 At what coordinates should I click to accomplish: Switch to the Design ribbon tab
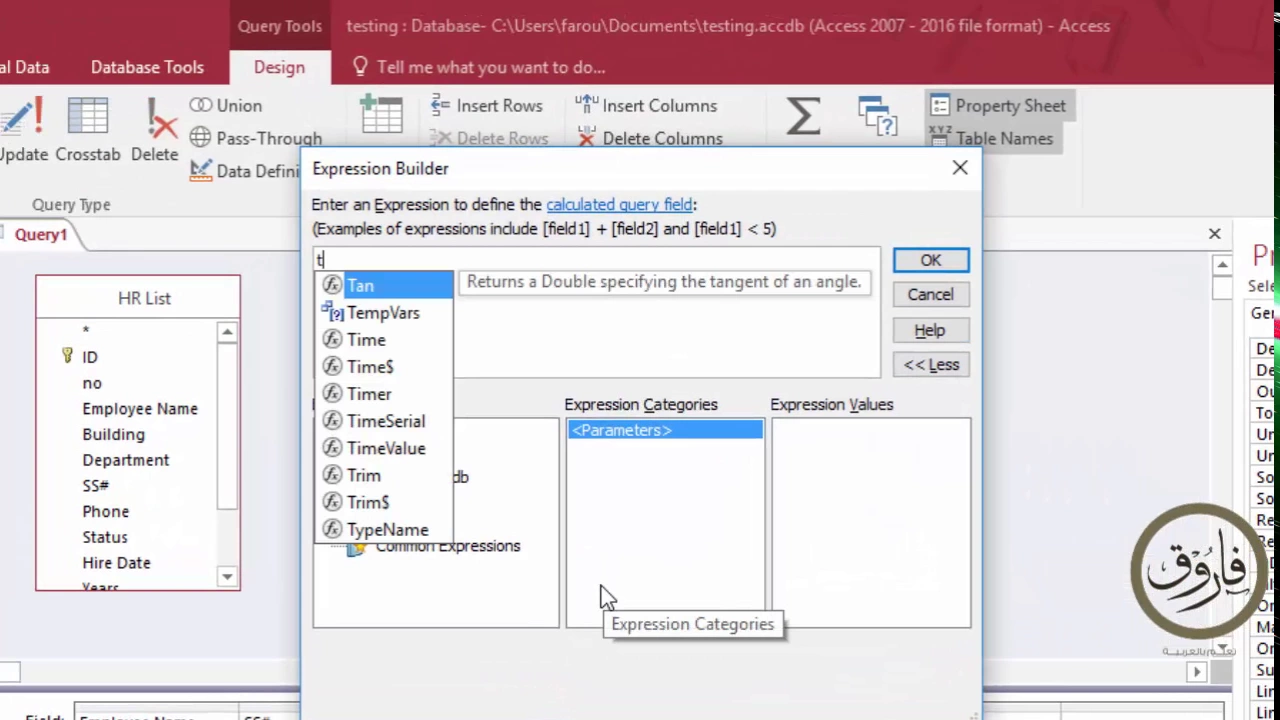[279, 67]
